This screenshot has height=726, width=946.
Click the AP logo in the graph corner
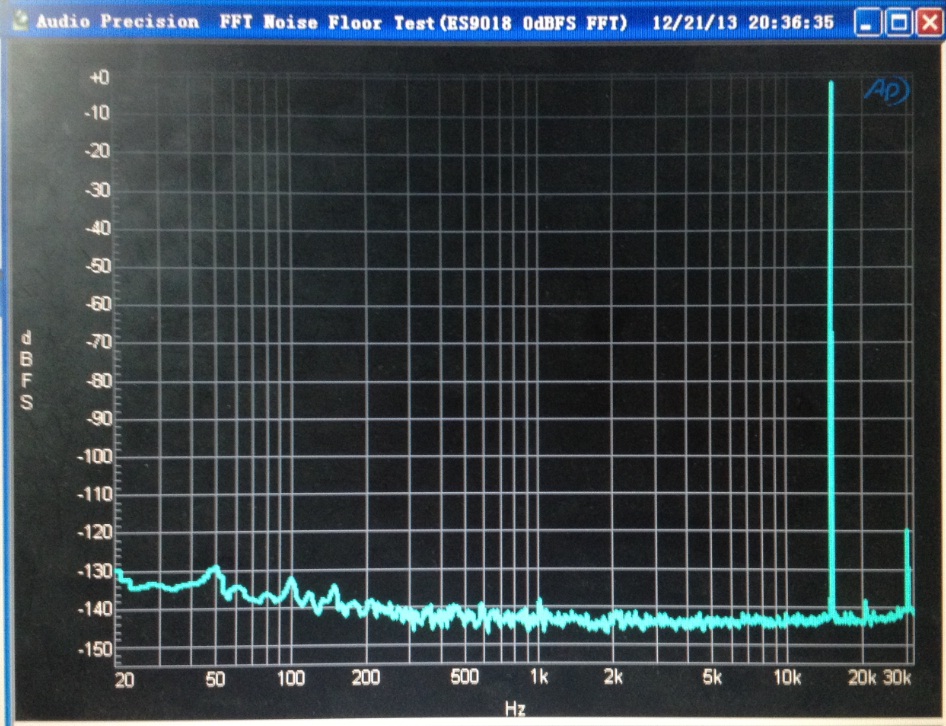886,91
